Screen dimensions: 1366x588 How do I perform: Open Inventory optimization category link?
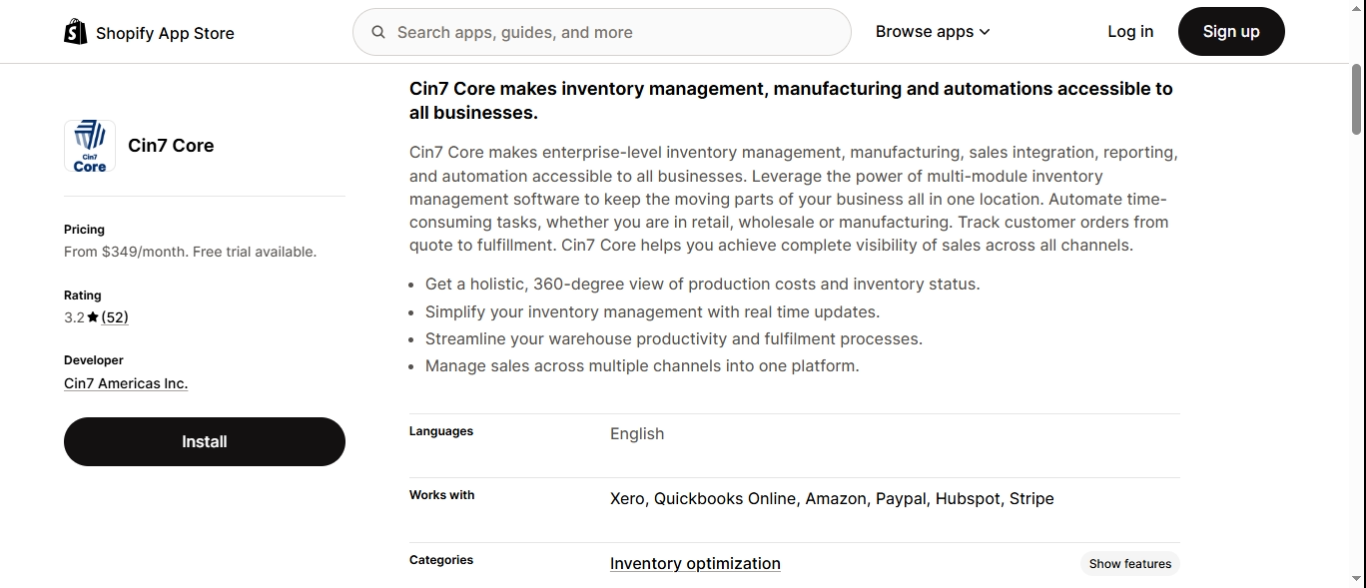(x=695, y=563)
